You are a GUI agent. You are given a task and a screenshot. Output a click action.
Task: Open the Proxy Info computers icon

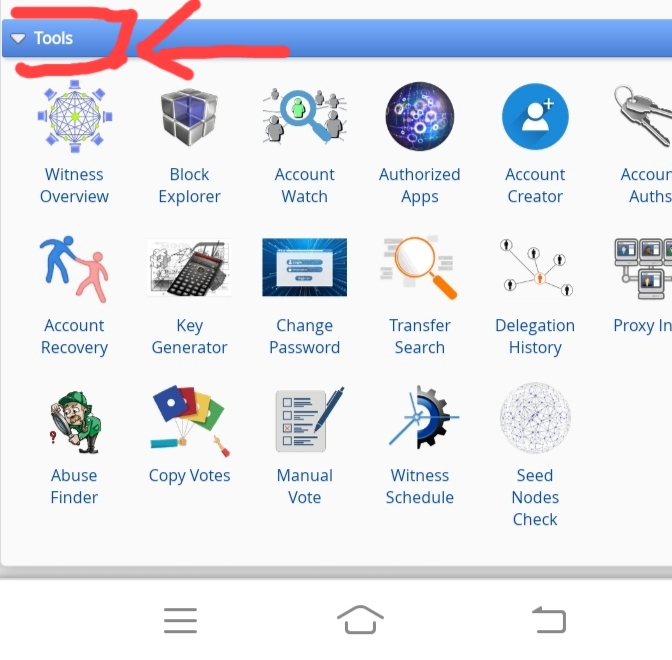(x=643, y=268)
